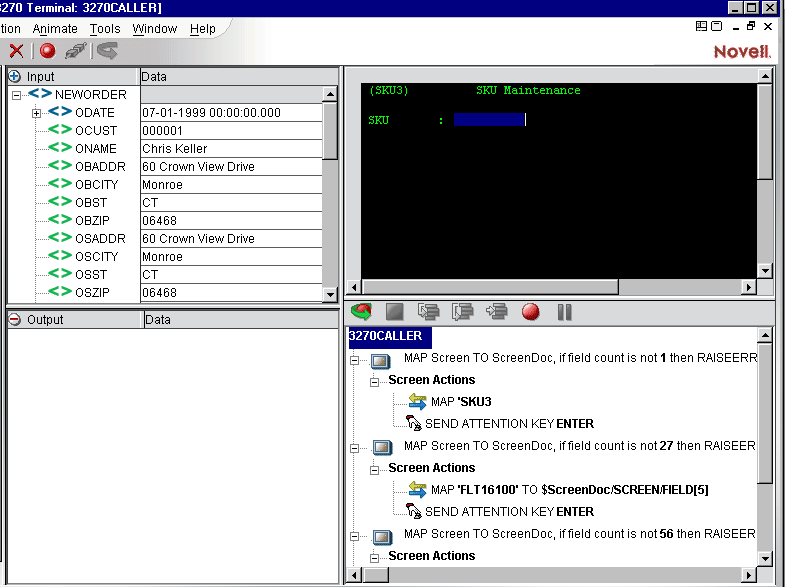Collapse the field count 1 MAP Screen node
The image size is (785, 587).
coord(354,360)
